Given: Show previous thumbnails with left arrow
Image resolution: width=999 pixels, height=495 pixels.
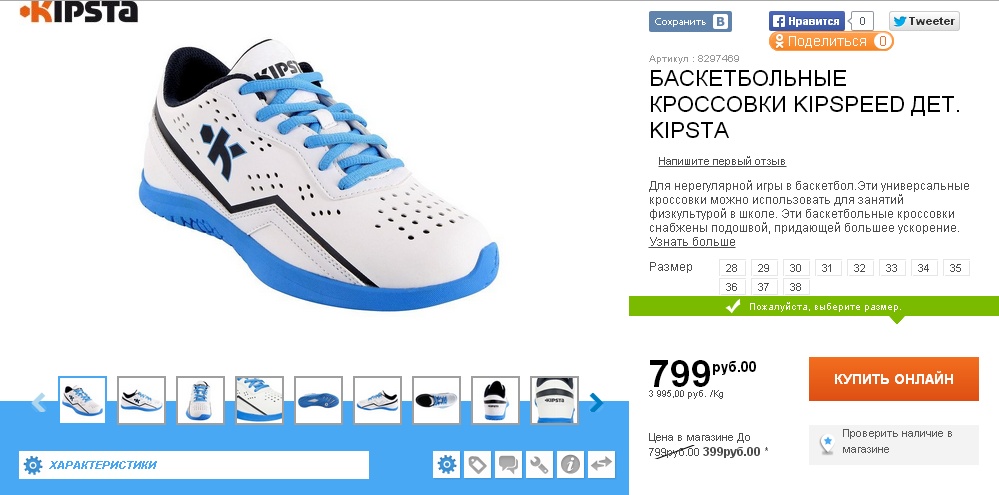Looking at the screenshot, I should click(39, 402).
